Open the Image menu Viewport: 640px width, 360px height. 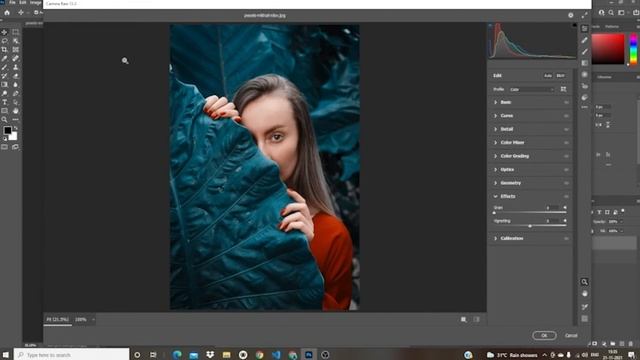click(36, 2)
